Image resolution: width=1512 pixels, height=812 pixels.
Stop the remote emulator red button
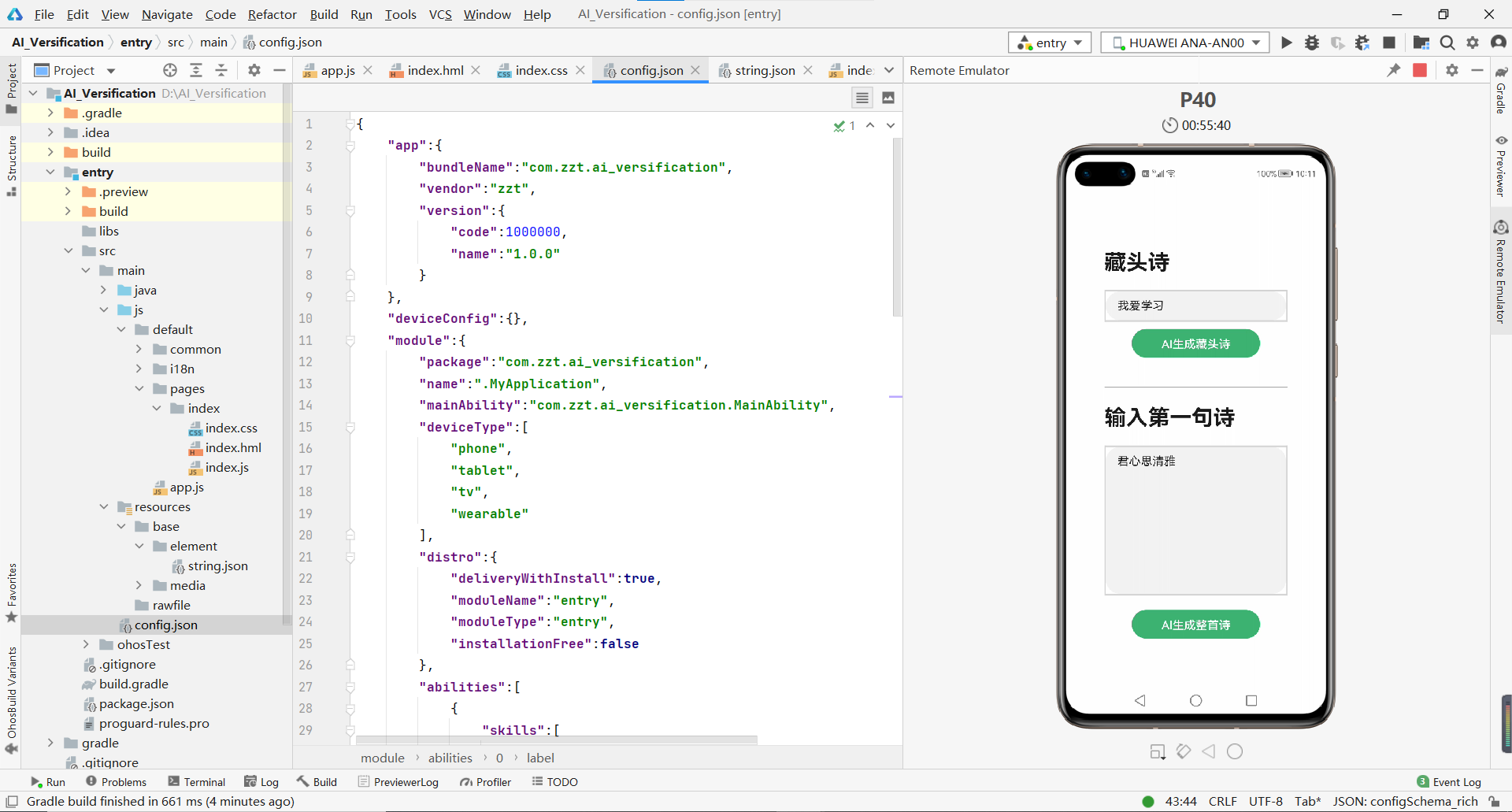click(1420, 70)
